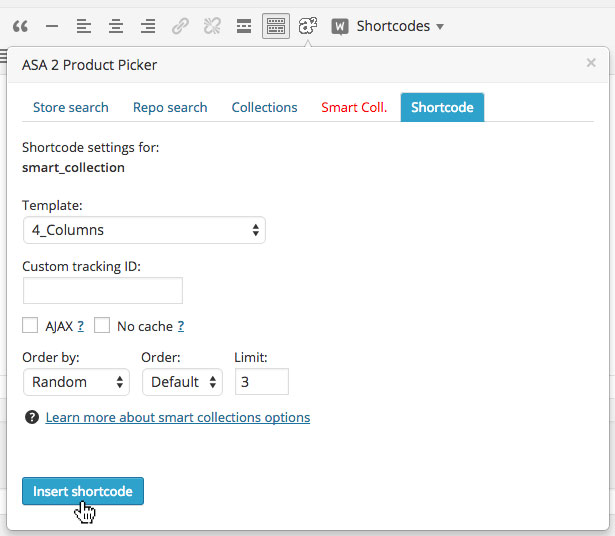Open the Template dropdown showing 4_Columns
The image size is (615, 536).
[x=144, y=230]
